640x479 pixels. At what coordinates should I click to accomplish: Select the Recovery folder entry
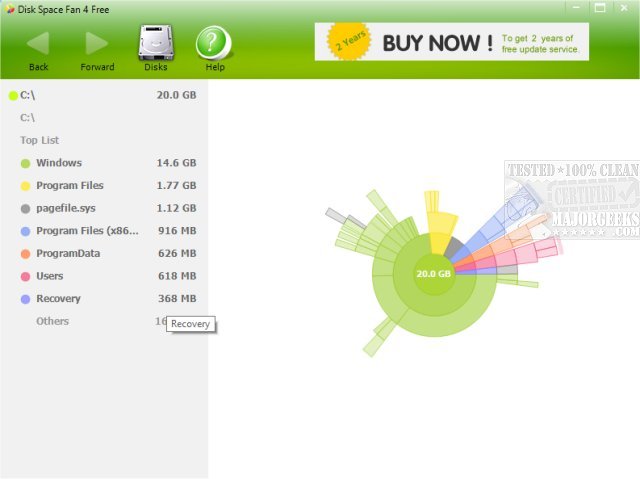click(108, 299)
